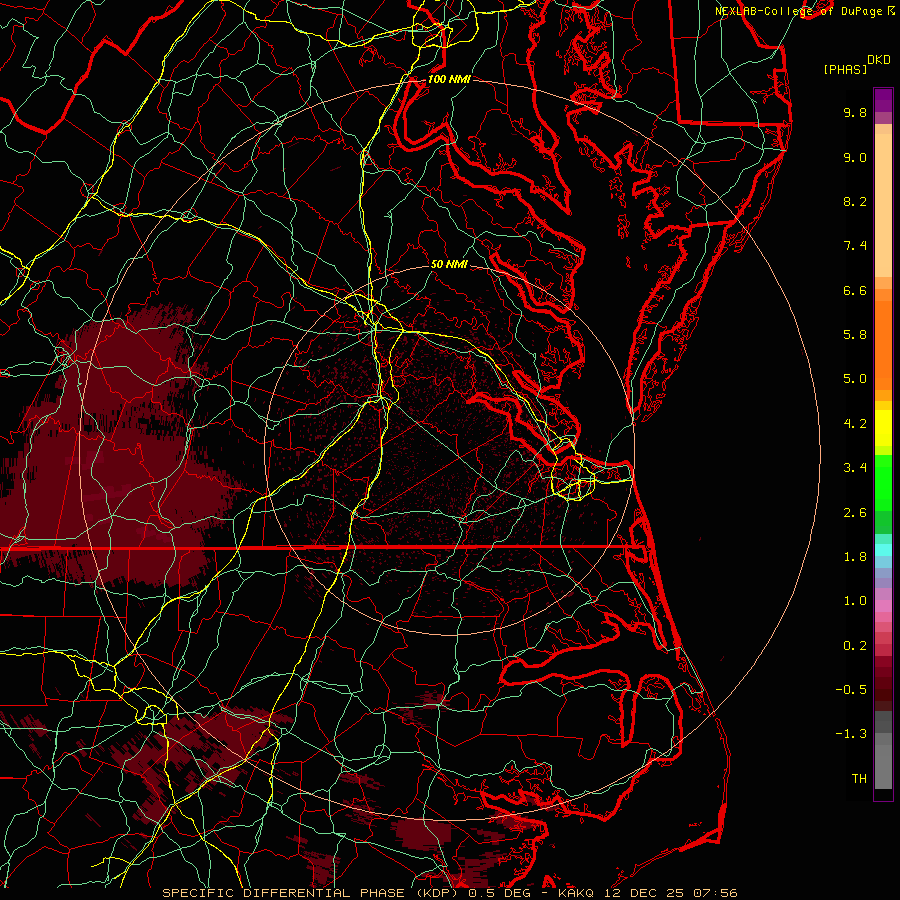Click the 1.0 value on the color scale
This screenshot has height=900, width=900.
pos(855,601)
